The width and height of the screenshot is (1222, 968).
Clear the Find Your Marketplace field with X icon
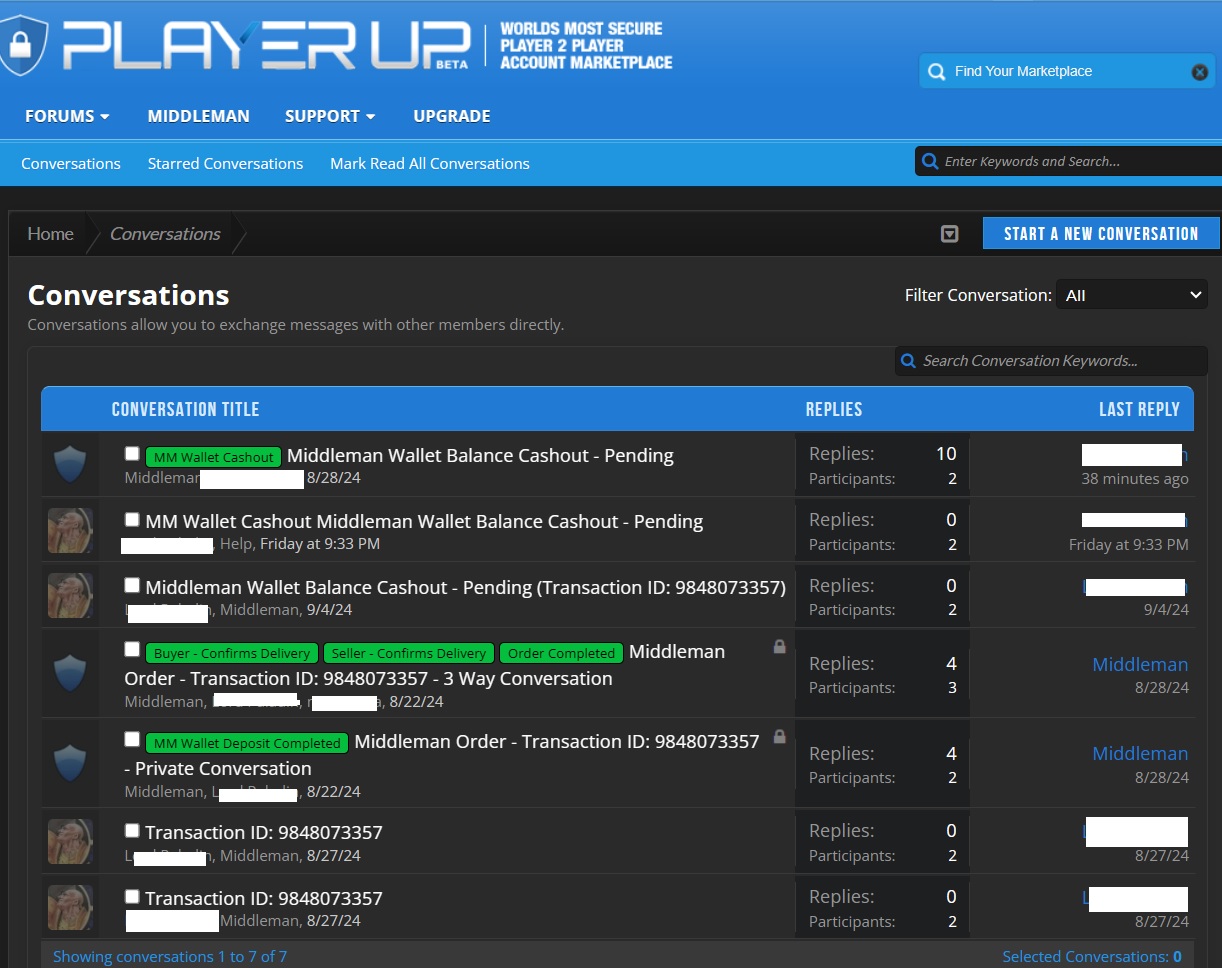[x=1199, y=72]
